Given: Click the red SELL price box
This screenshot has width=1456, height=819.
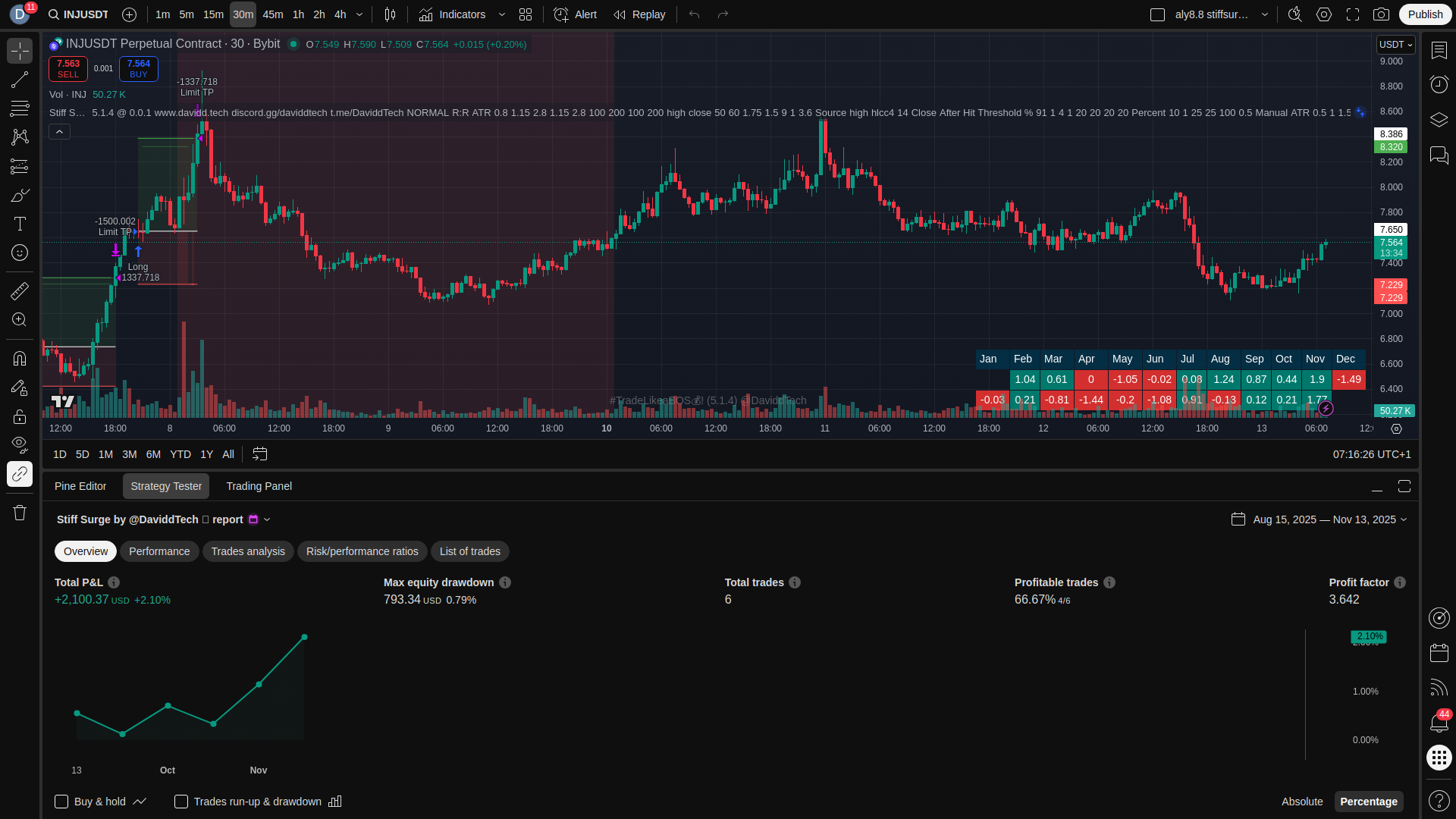Looking at the screenshot, I should (x=67, y=68).
